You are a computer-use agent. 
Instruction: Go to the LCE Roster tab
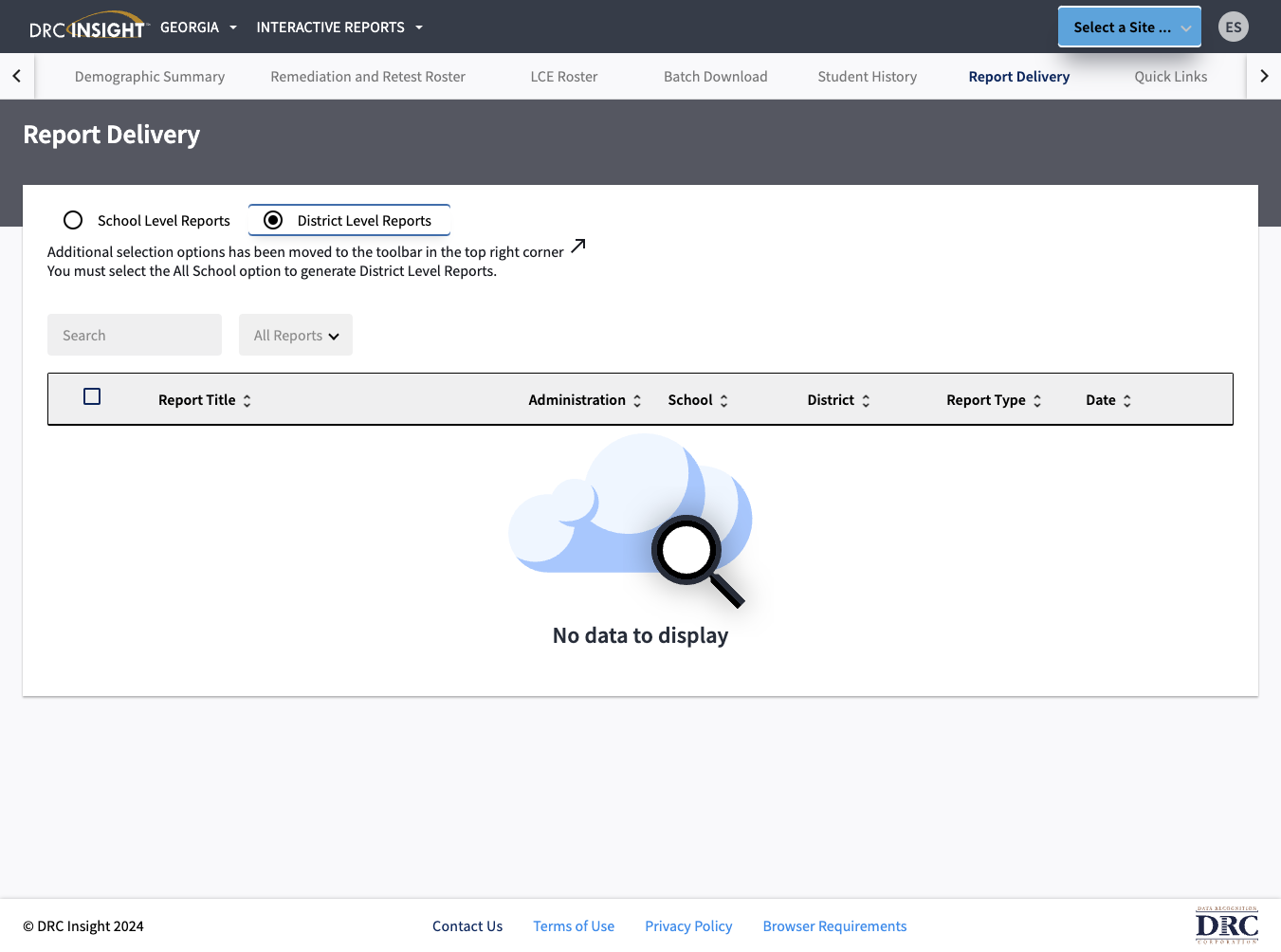tap(564, 77)
